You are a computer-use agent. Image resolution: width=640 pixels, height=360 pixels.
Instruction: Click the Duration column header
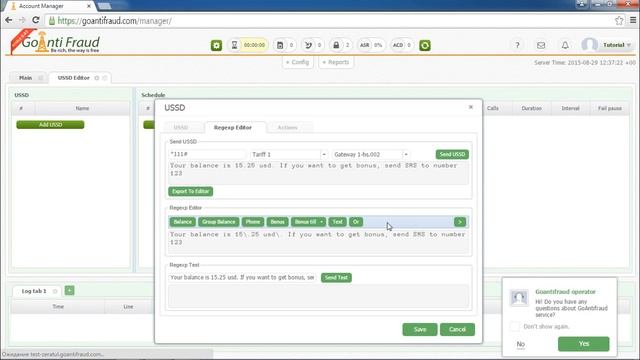pos(531,108)
